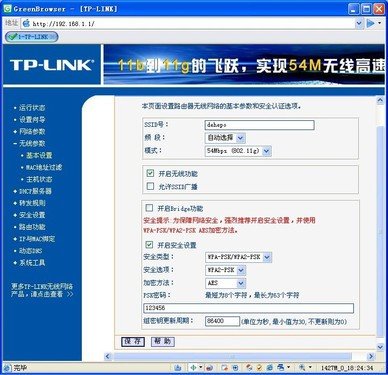The height and width of the screenshot is (375, 388).
Task: Click the vertical scrollbar down arrow
Action: (380, 347)
